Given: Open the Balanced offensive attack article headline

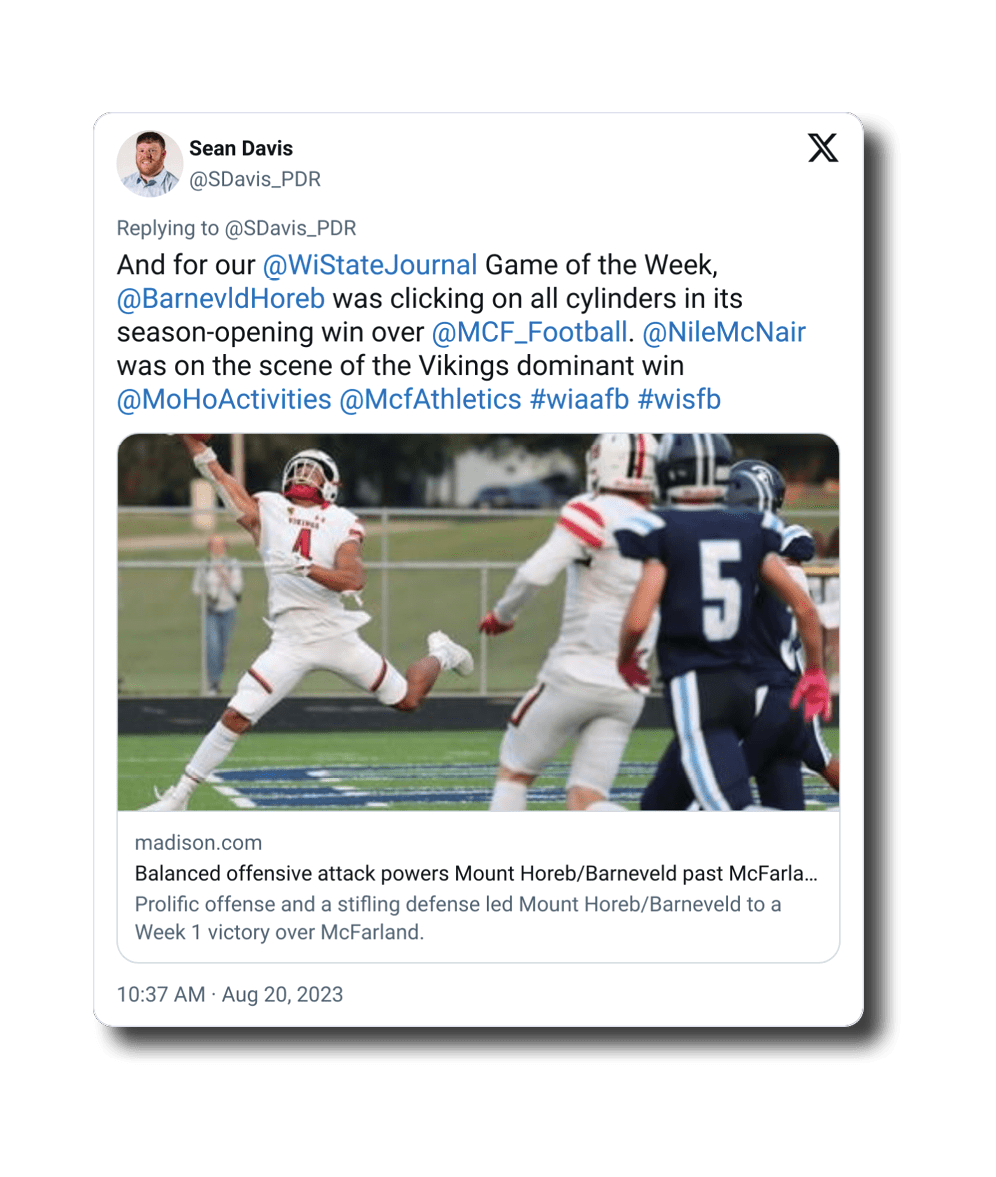Looking at the screenshot, I should click(x=477, y=874).
